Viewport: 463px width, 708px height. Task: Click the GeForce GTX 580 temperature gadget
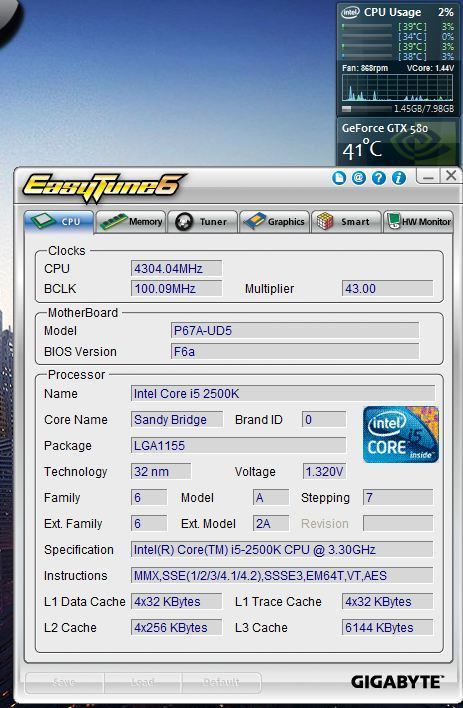click(399, 142)
